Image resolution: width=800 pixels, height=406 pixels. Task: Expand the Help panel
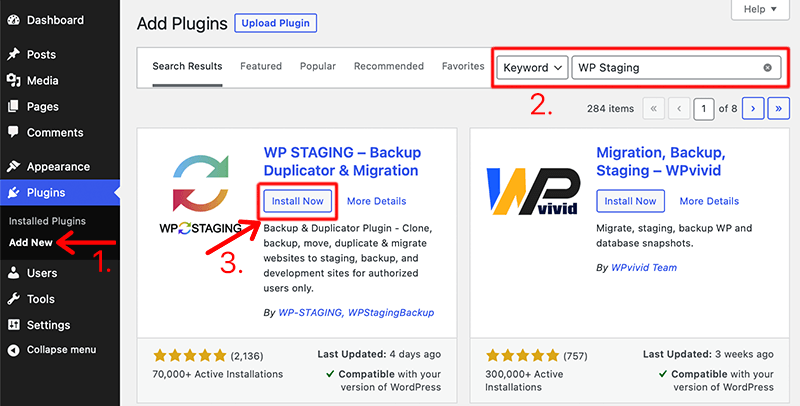pyautogui.click(x=760, y=9)
